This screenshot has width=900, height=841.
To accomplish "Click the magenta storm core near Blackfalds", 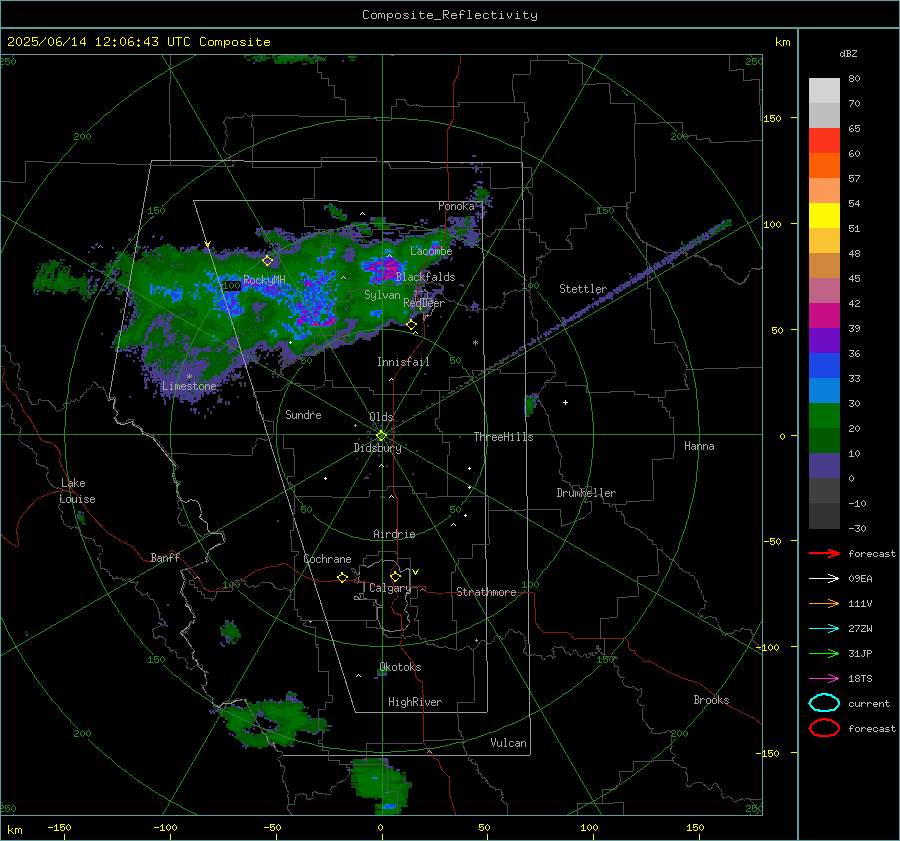I will [x=386, y=268].
